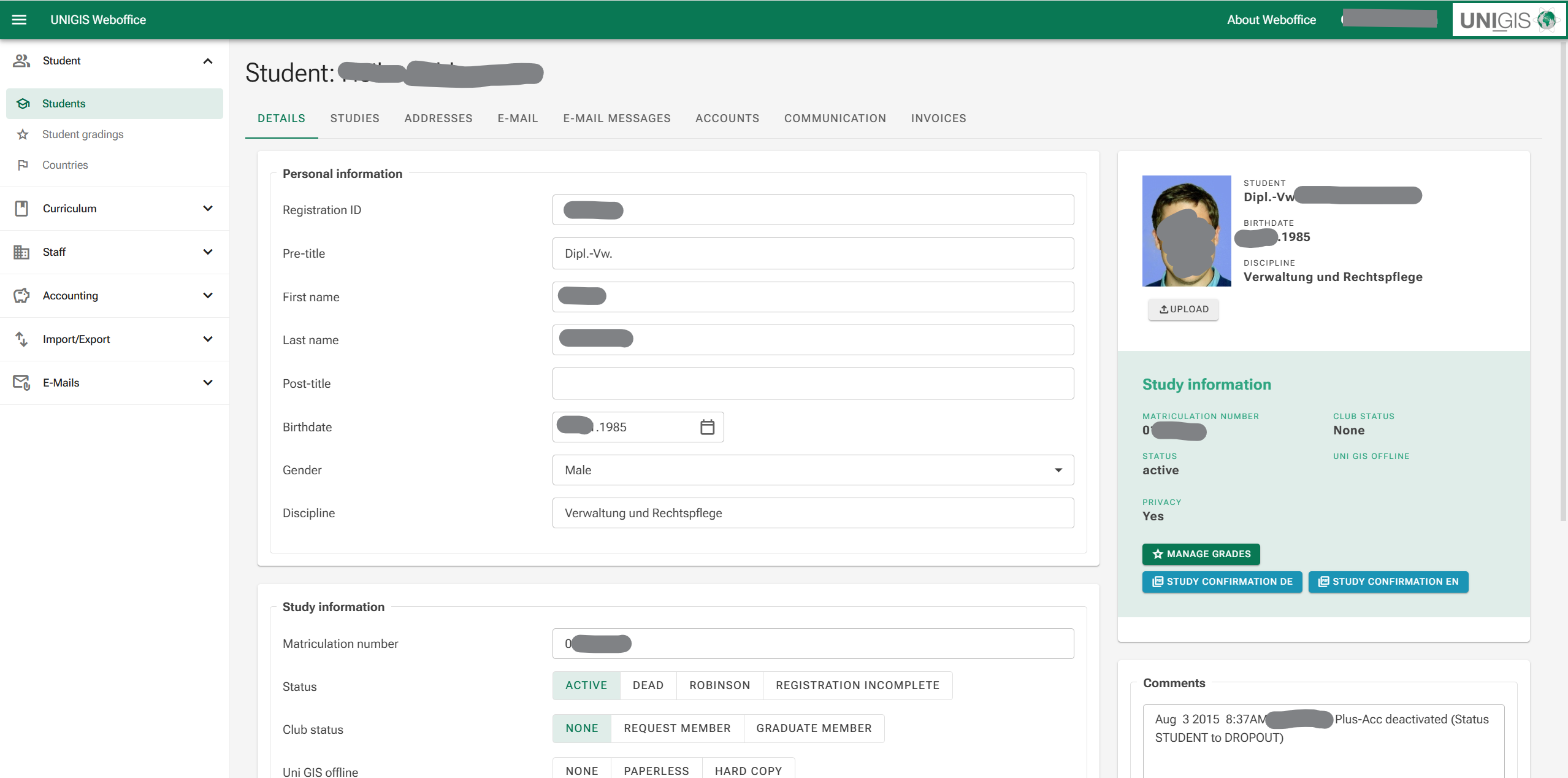Click the UPLOAD photo button

pos(1184,309)
